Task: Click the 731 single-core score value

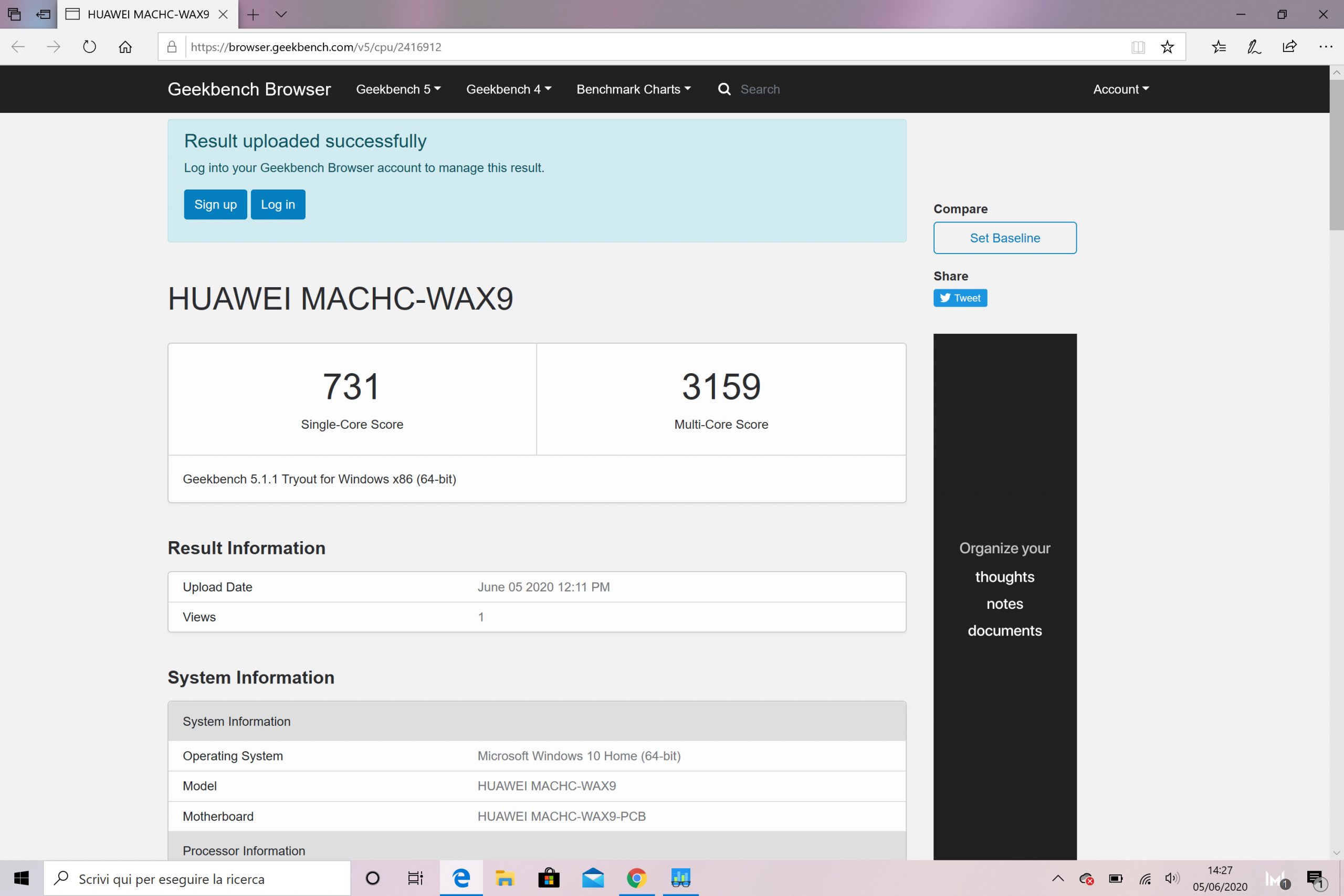Action: pyautogui.click(x=351, y=386)
